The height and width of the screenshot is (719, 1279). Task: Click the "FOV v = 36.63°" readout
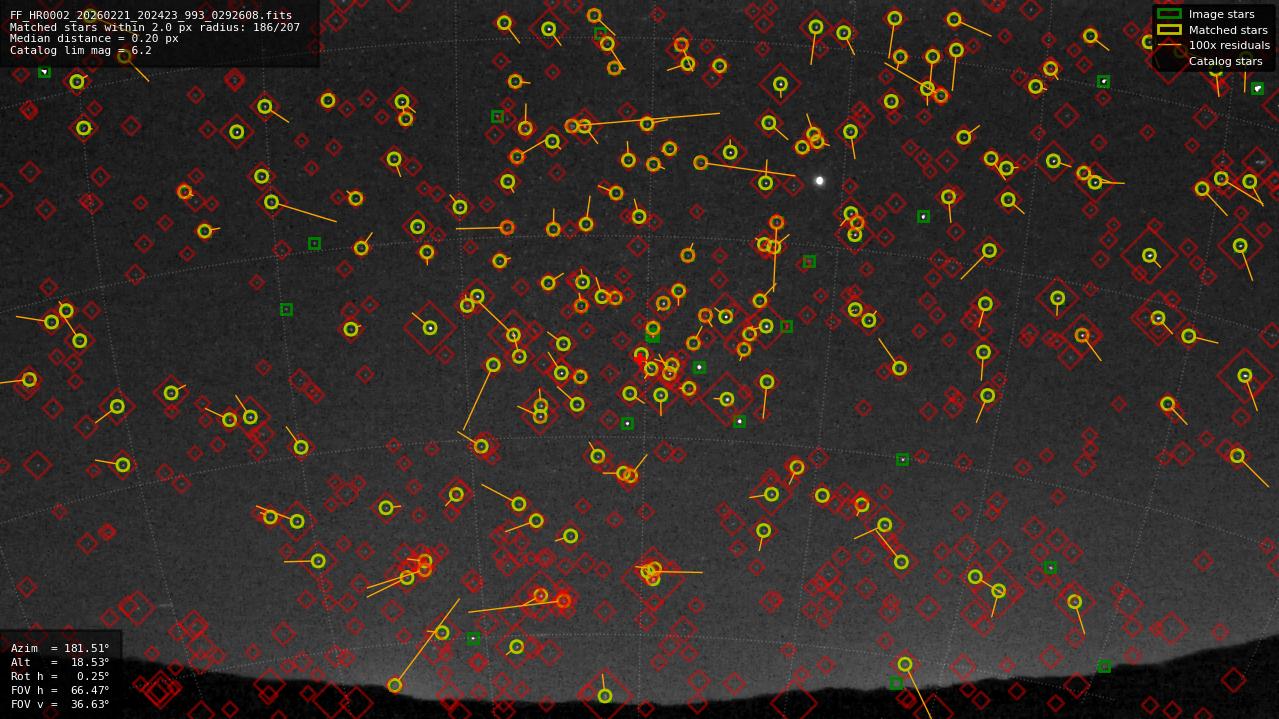tap(60, 704)
